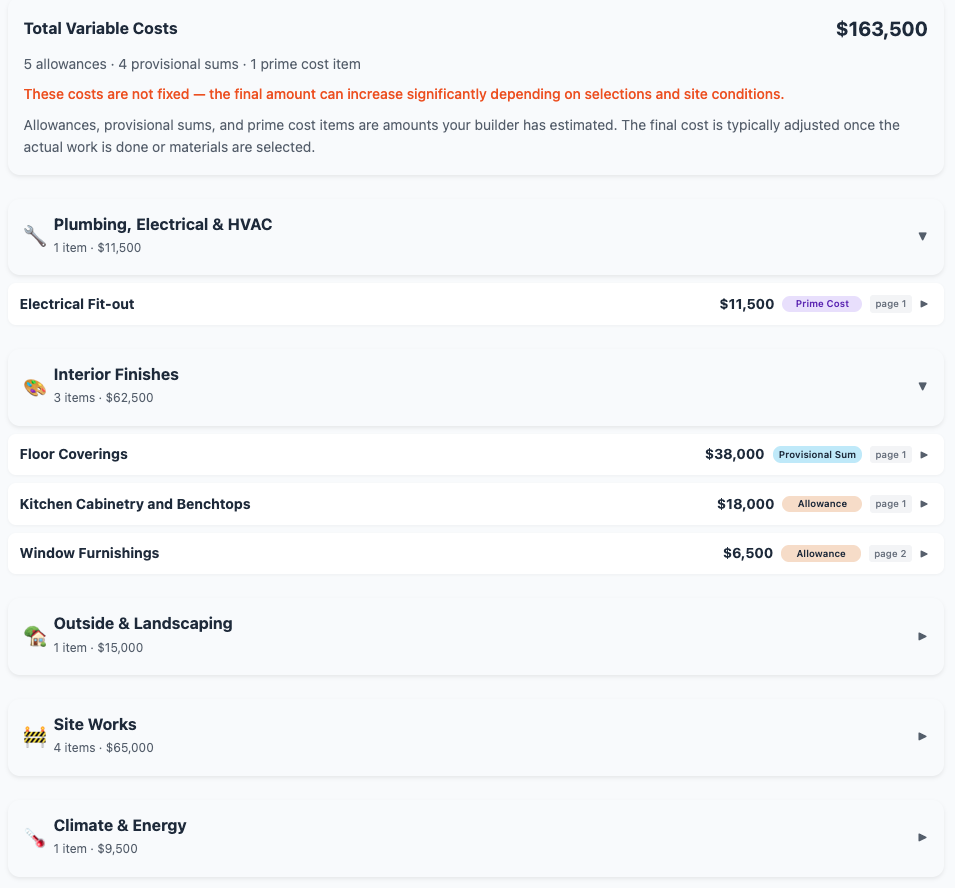Collapse the Plumbing, Electrical & HVAC section
This screenshot has height=888, width=955.
(x=922, y=236)
